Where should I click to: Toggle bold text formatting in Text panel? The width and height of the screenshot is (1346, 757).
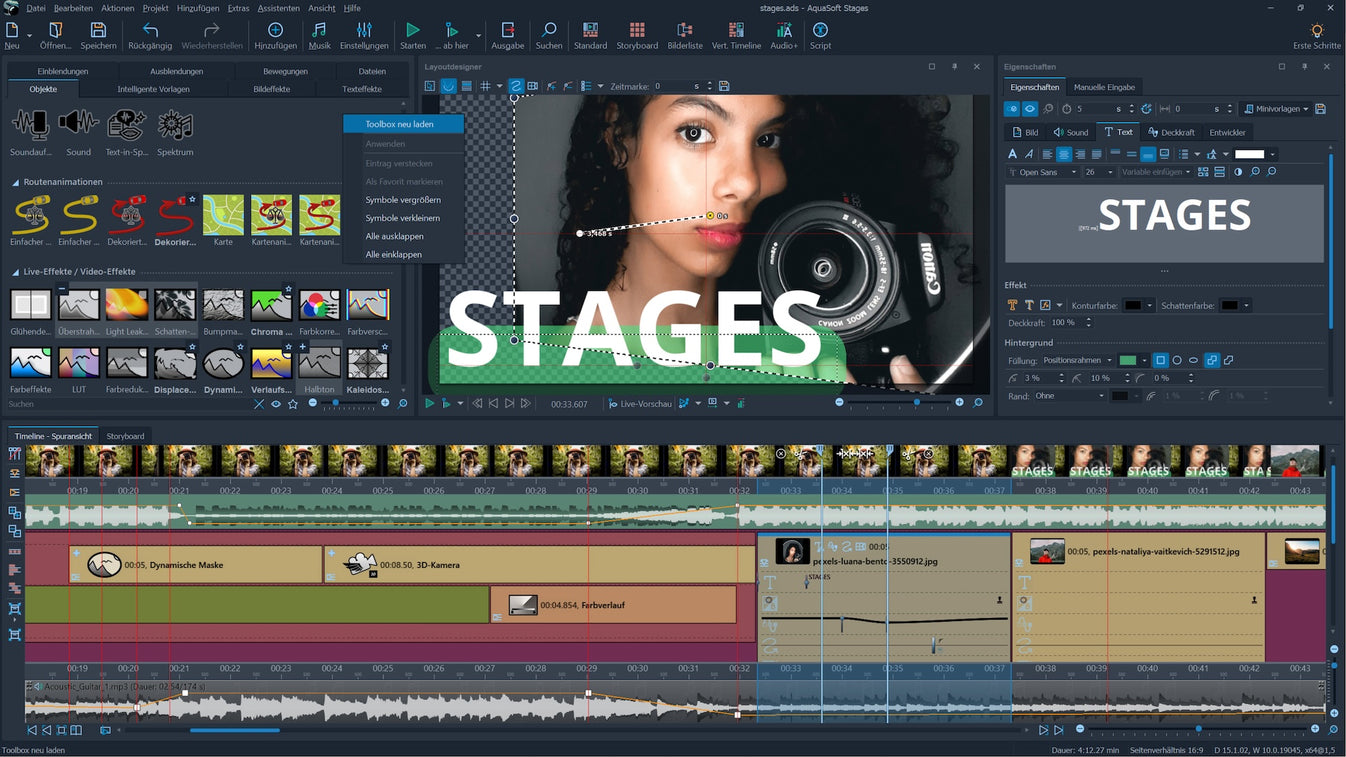click(1012, 153)
